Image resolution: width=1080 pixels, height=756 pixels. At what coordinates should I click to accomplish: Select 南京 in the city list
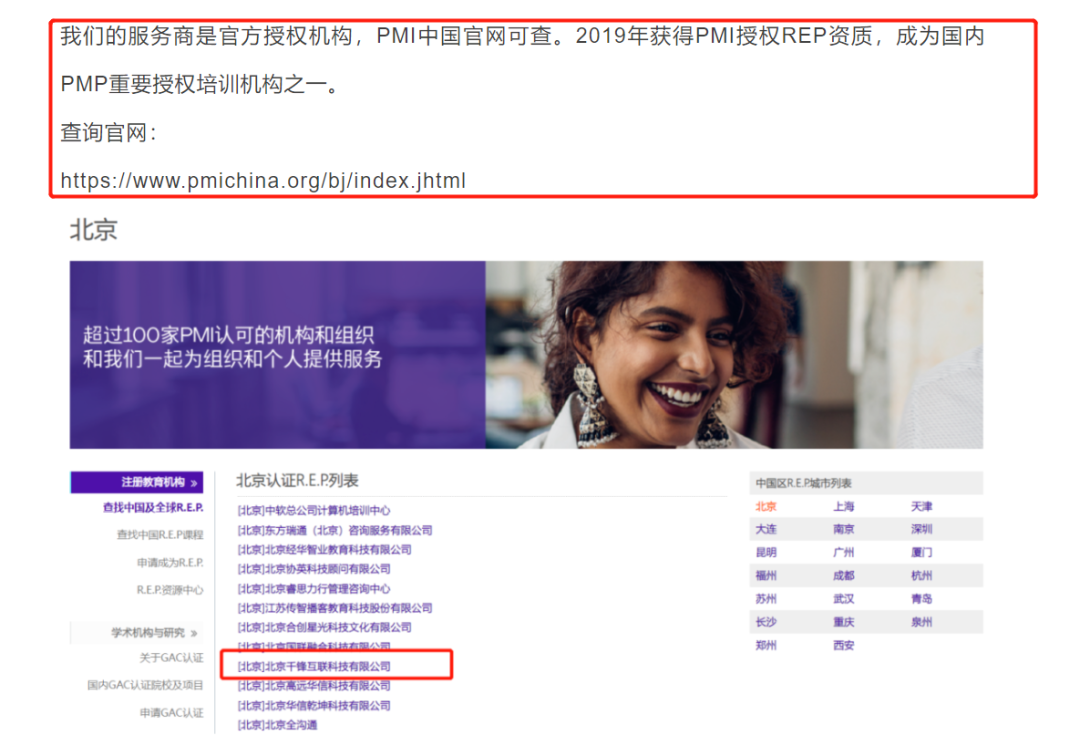click(x=844, y=529)
